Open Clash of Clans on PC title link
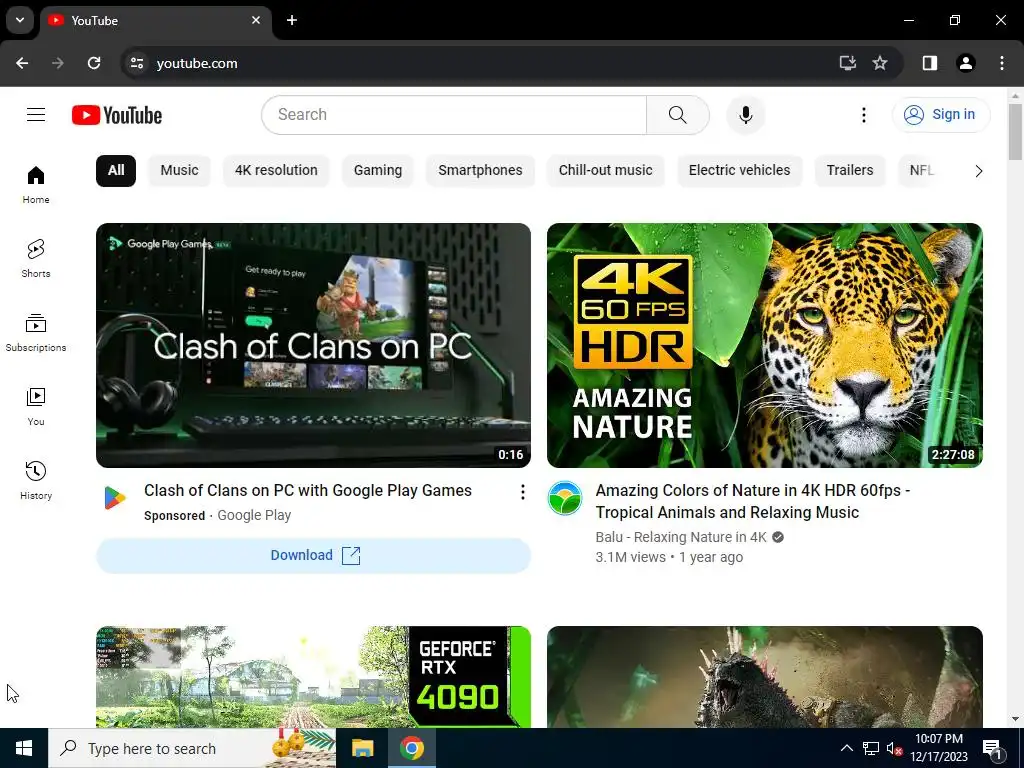 (308, 490)
